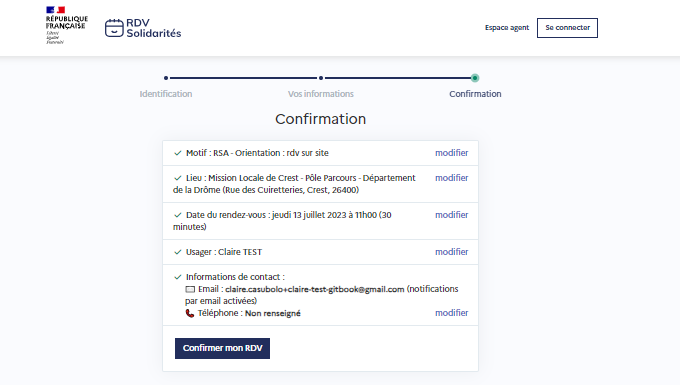
Task: Confirm the appointment with Confirmer mon RDV
Action: (222, 348)
